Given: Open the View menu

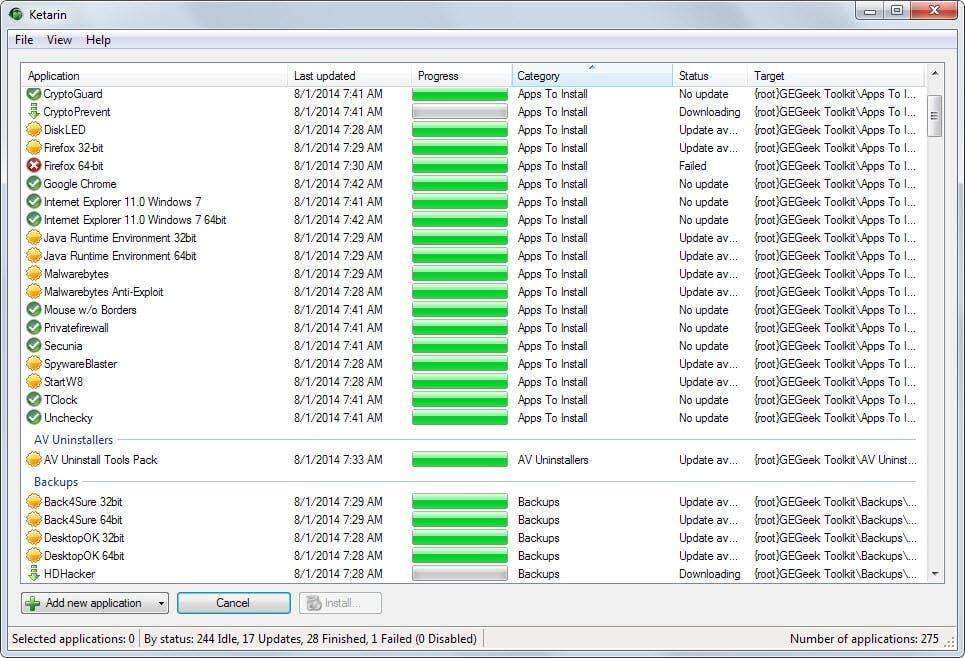Looking at the screenshot, I should [59, 40].
